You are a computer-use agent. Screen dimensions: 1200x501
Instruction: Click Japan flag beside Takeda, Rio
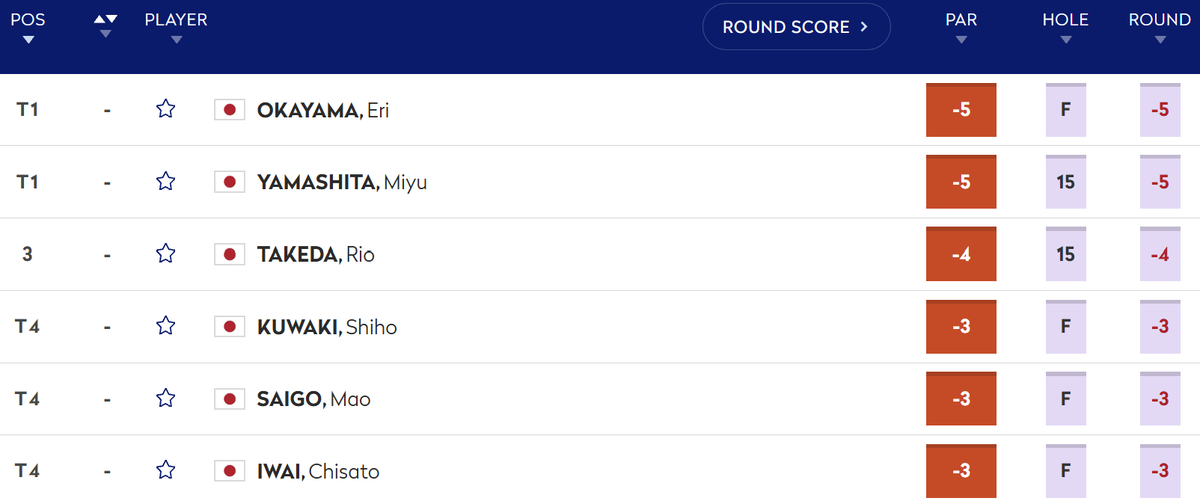click(230, 254)
